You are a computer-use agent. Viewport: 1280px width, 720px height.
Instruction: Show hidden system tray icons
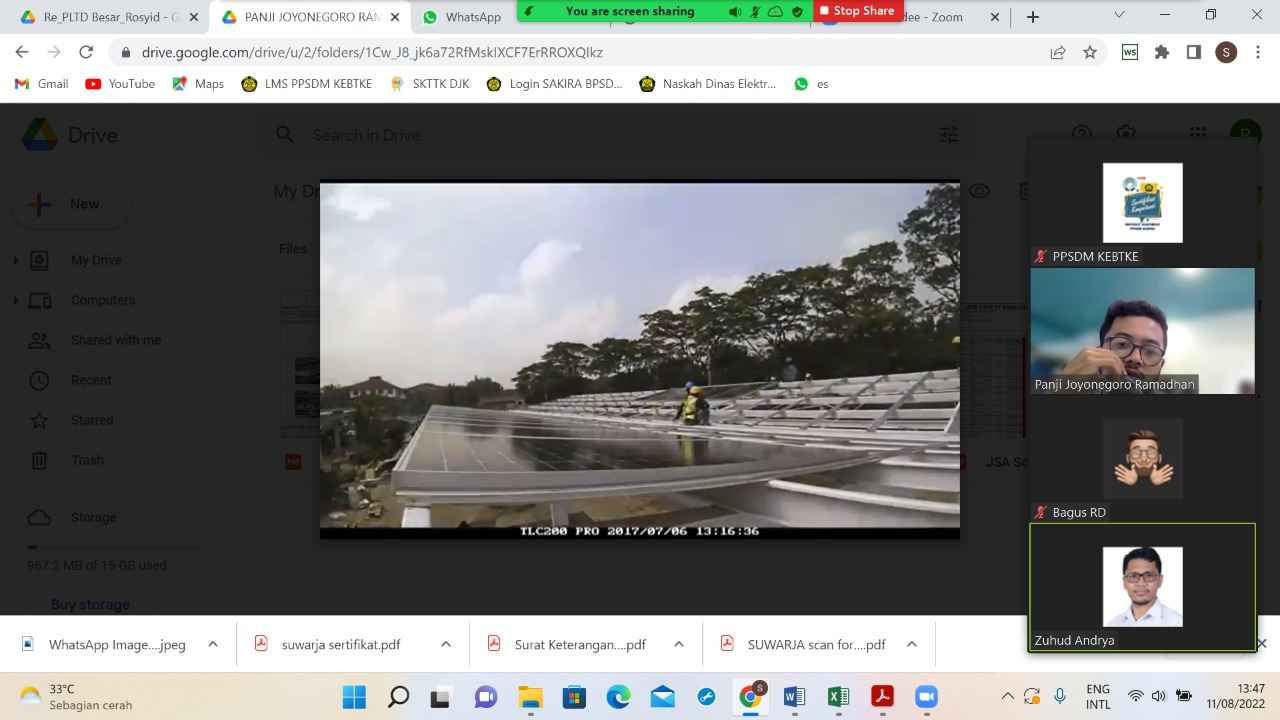(x=1007, y=696)
